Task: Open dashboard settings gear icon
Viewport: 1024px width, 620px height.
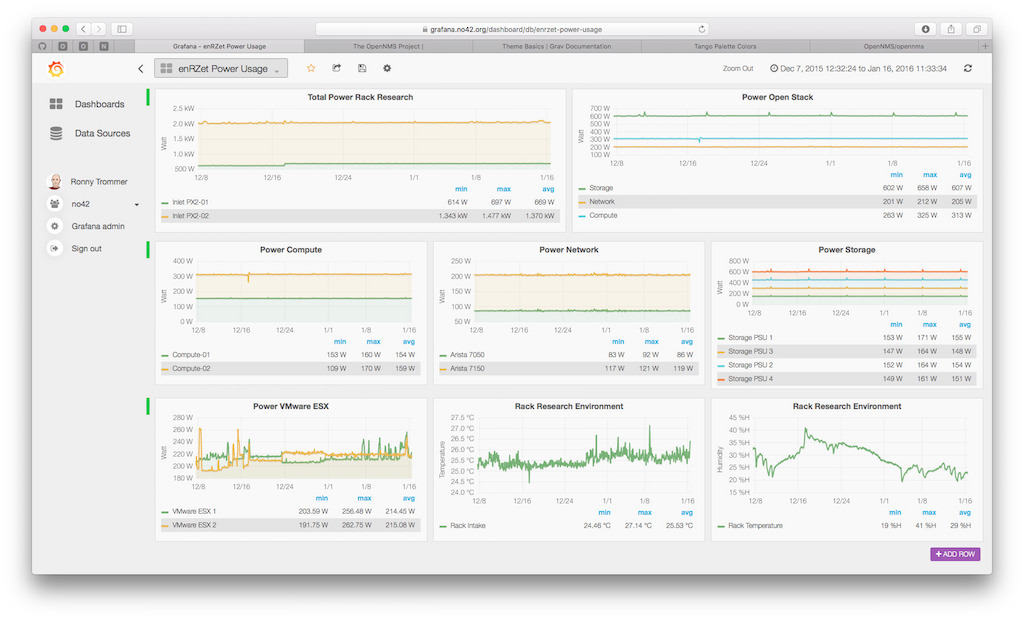Action: pos(387,68)
